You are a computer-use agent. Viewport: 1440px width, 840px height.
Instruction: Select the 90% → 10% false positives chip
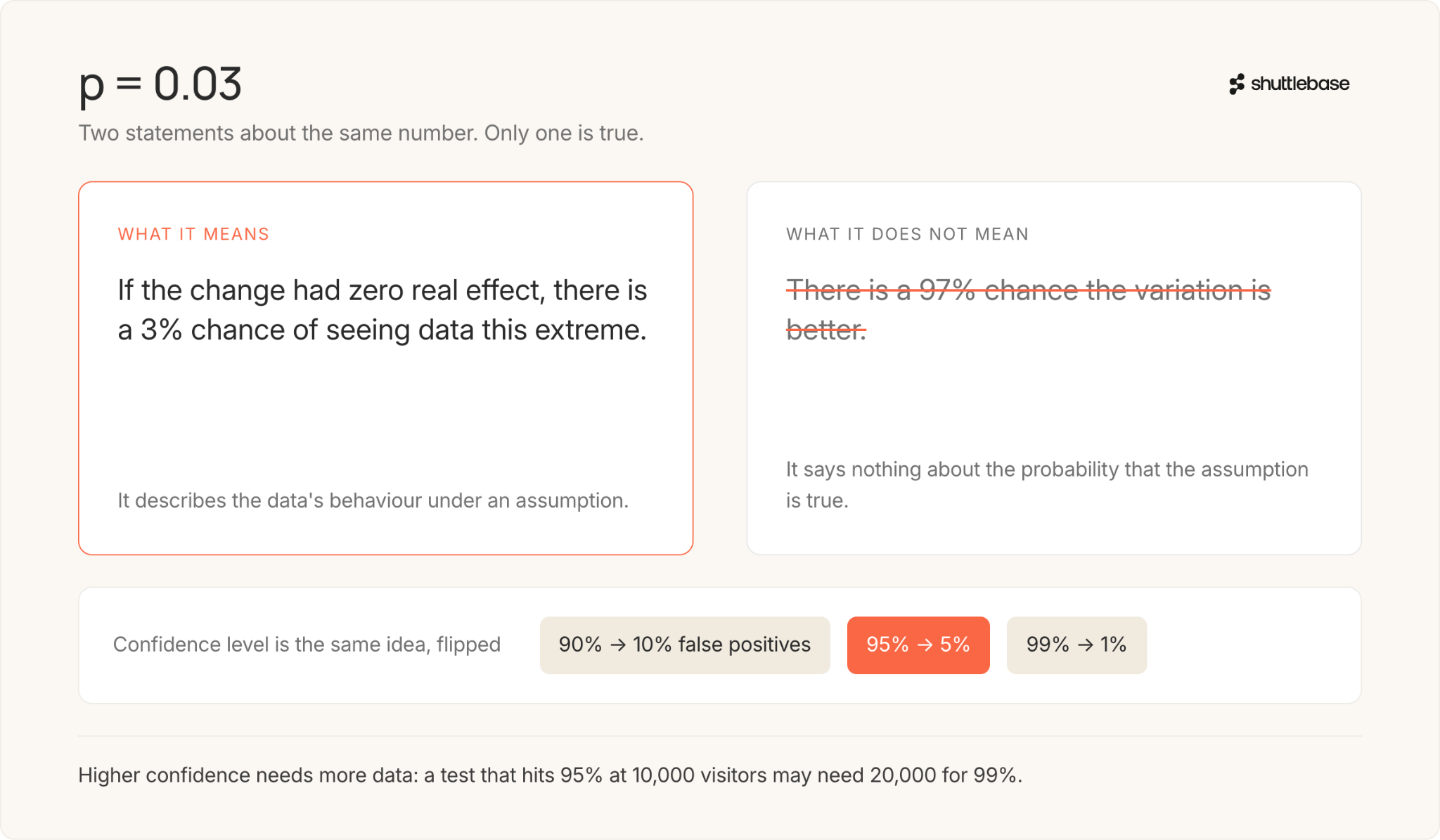coord(685,645)
